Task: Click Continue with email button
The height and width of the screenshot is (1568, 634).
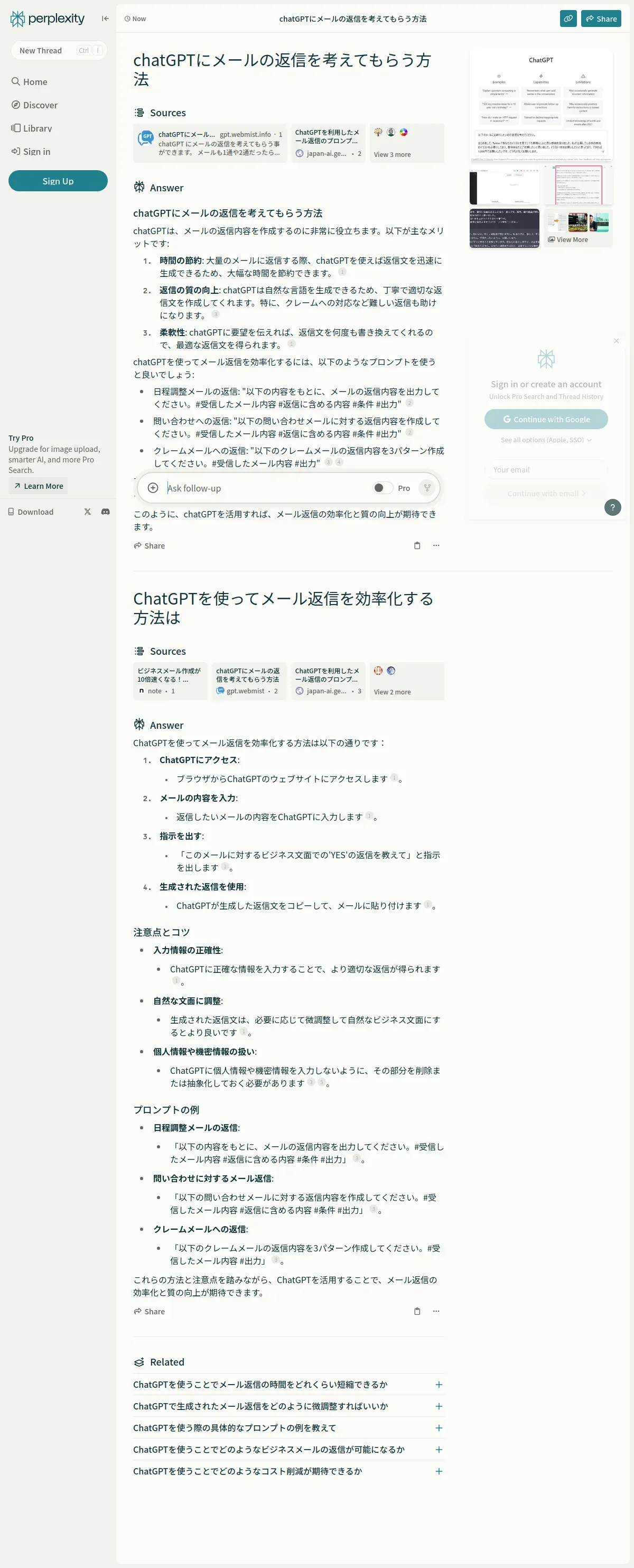Action: click(x=546, y=493)
